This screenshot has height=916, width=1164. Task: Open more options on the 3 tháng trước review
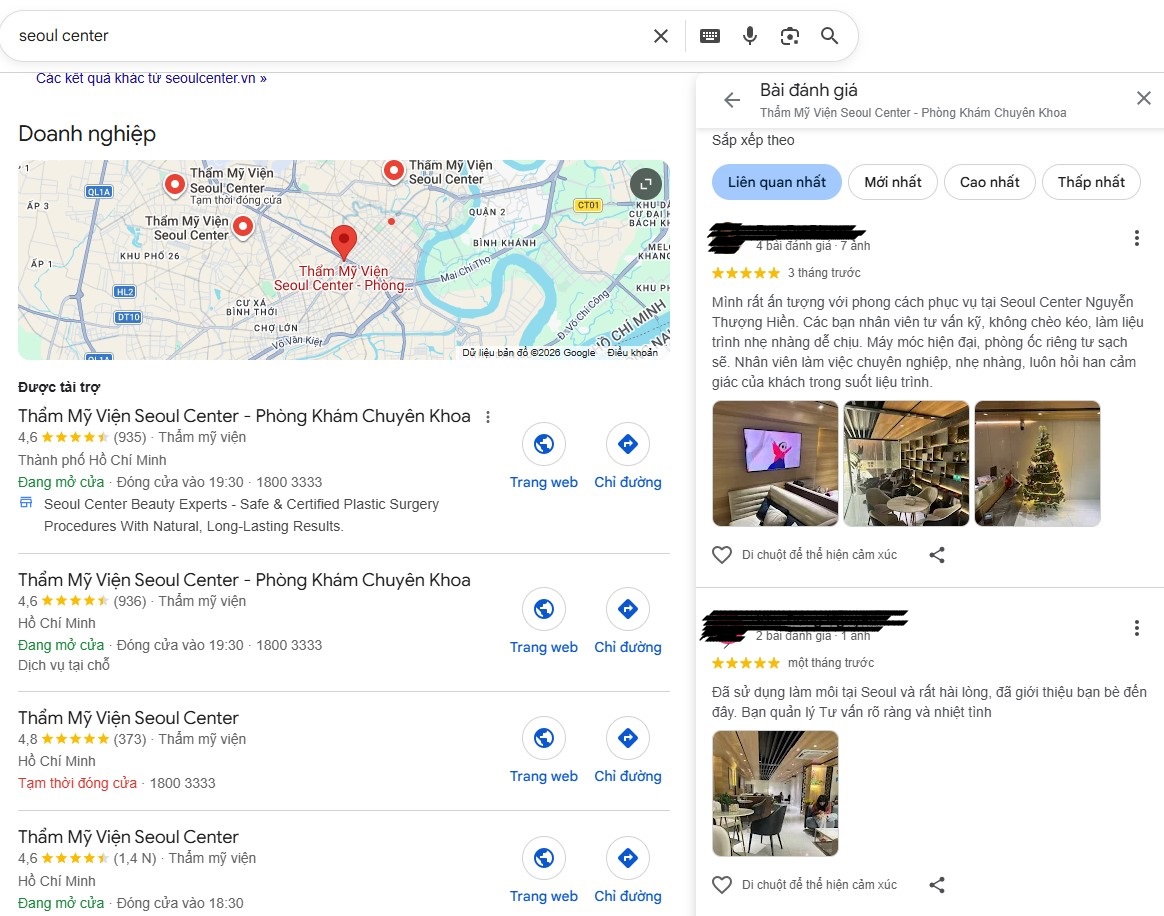[x=1137, y=238]
